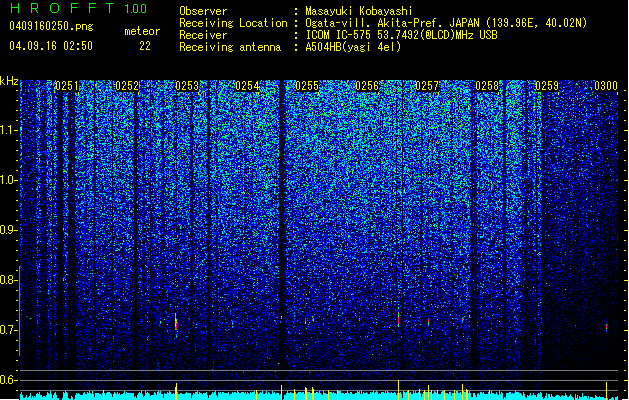Click the Receiver field label
This screenshot has height=400, width=629.
(203, 35)
